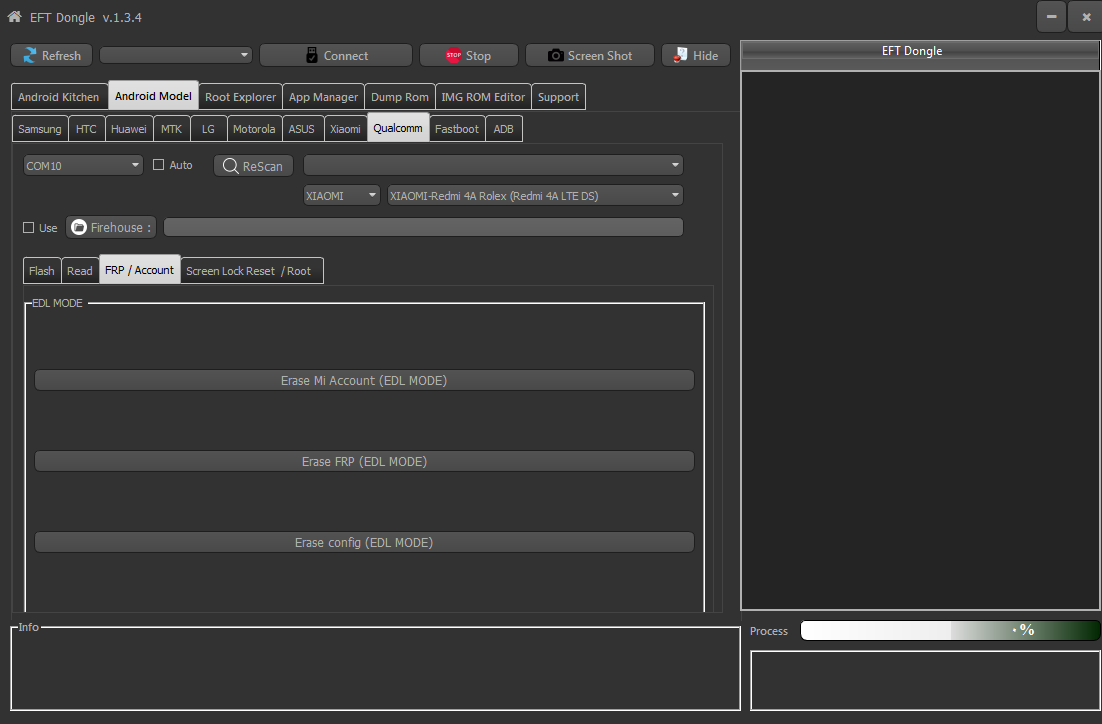
Task: Switch to the ADB tab
Action: coord(503,129)
